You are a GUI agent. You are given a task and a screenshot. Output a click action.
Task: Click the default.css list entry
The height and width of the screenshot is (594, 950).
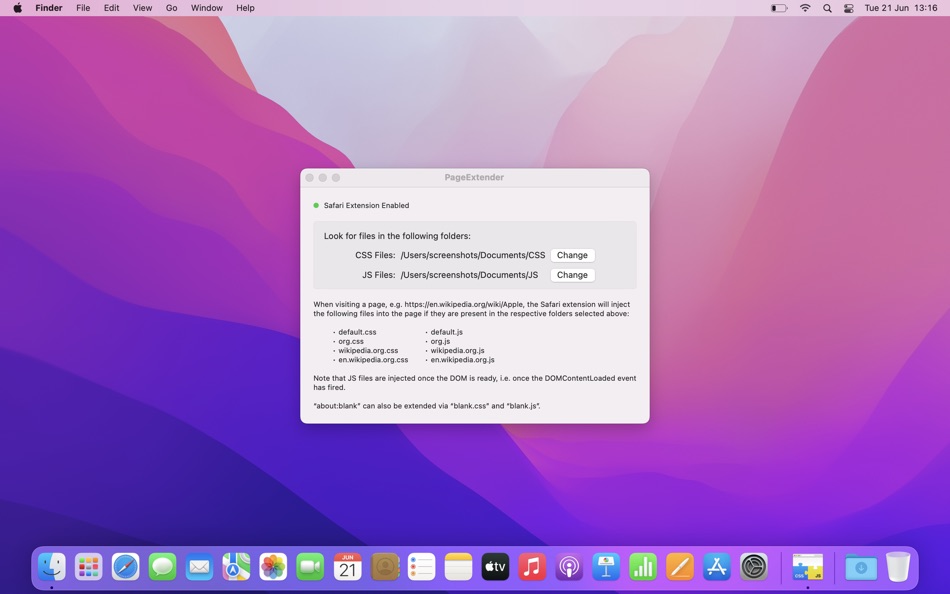357,332
